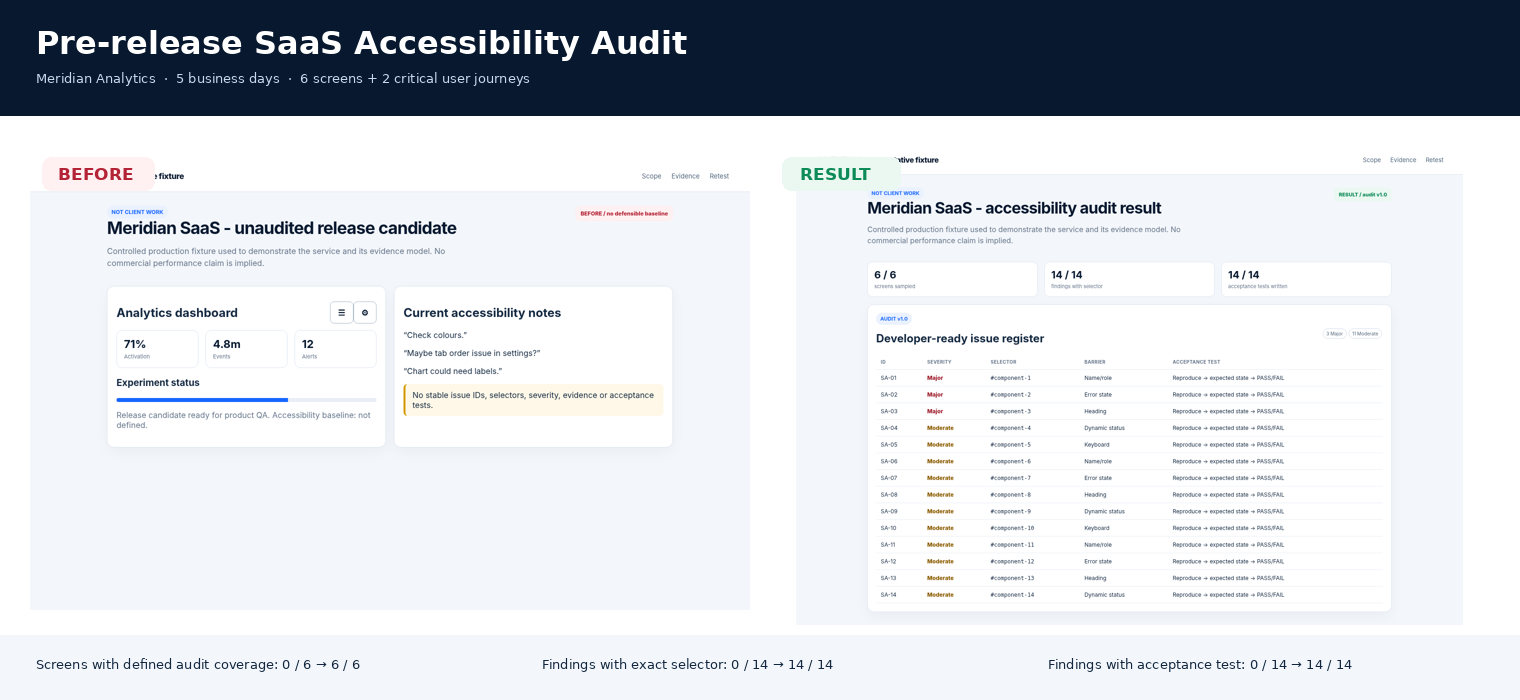The image size is (1520, 700).
Task: Select issue row SA-01
Action: point(1129,378)
